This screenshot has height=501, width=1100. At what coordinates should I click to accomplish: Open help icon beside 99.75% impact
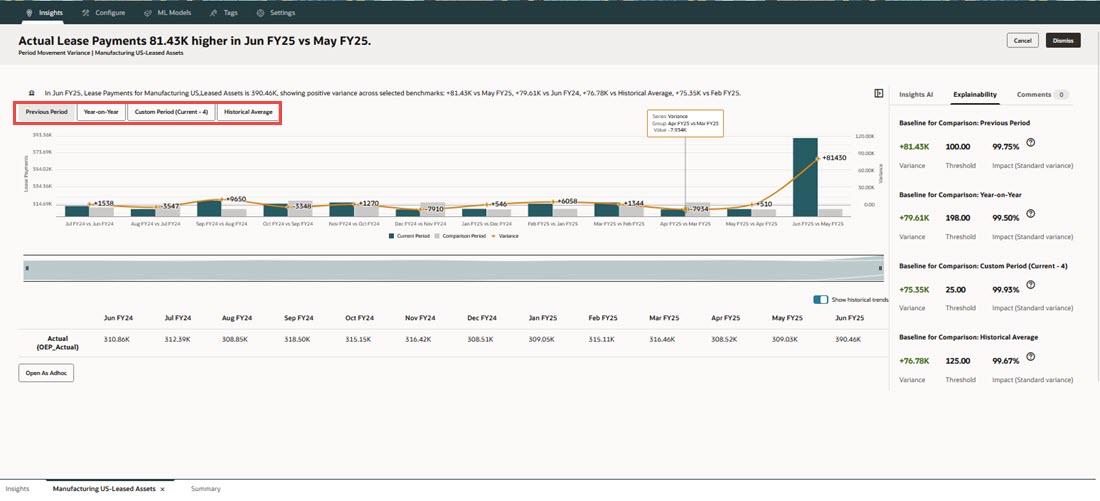pos(1030,142)
